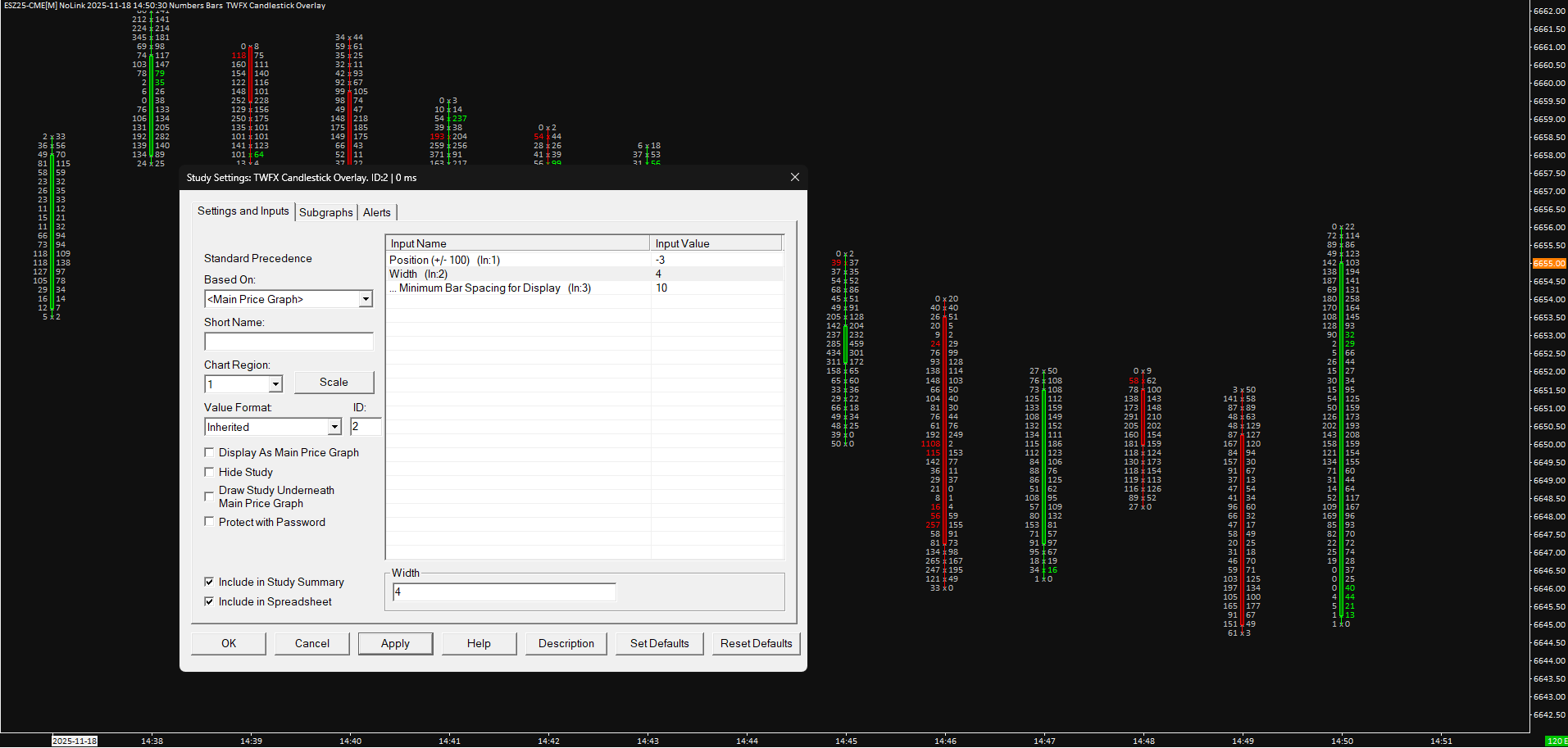Tick the Hide Study checkbox

pyautogui.click(x=209, y=472)
